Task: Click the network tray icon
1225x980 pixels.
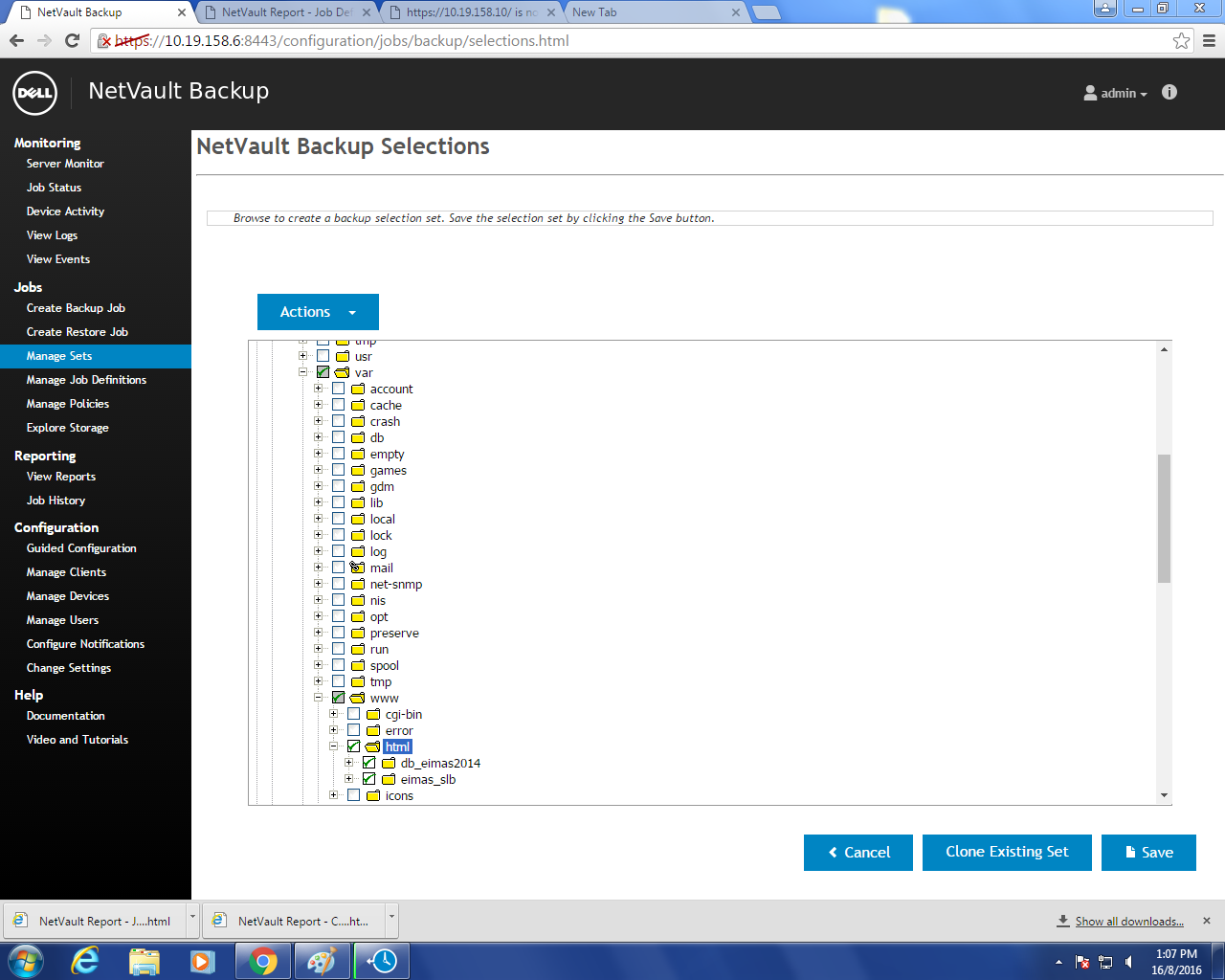Action: pos(1105,962)
